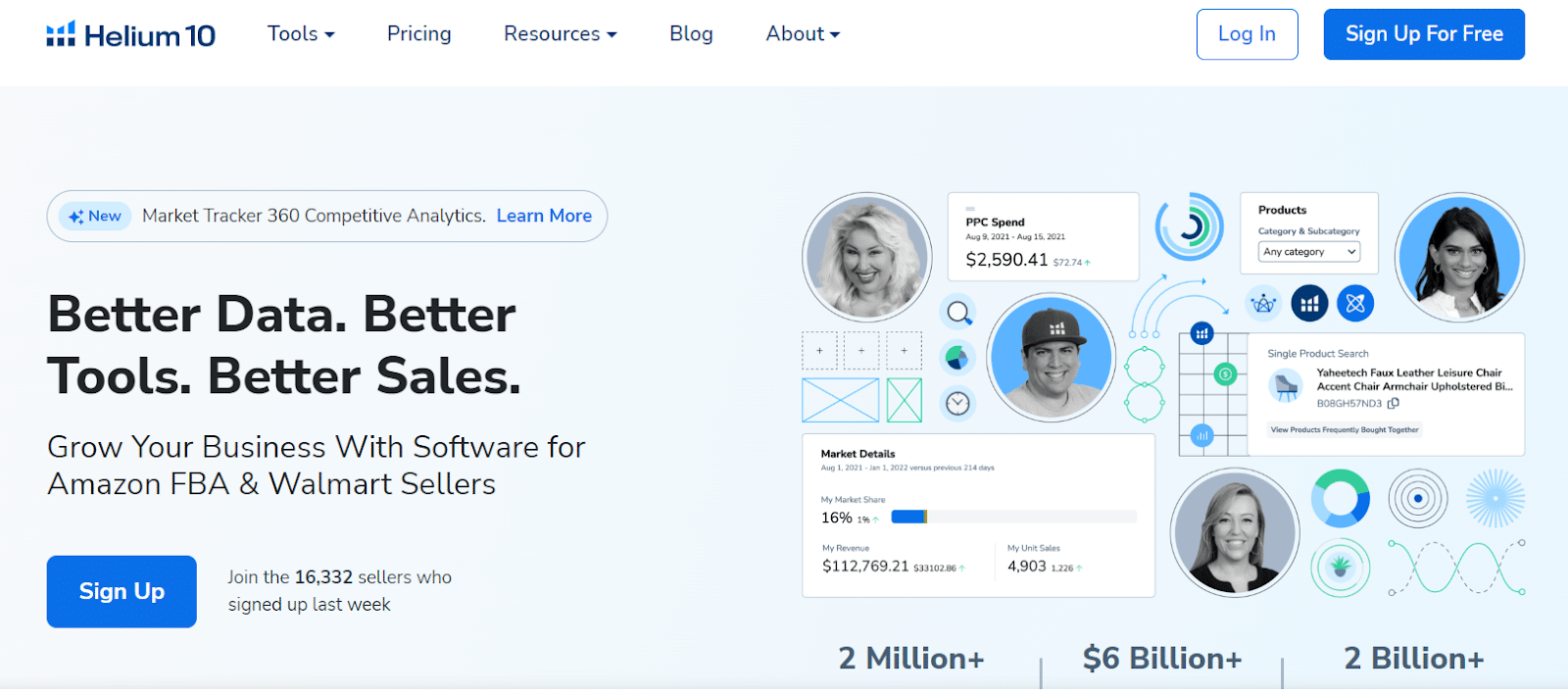Click the wide wireframe image placeholder
This screenshot has width=1568, height=693.
[x=840, y=401]
